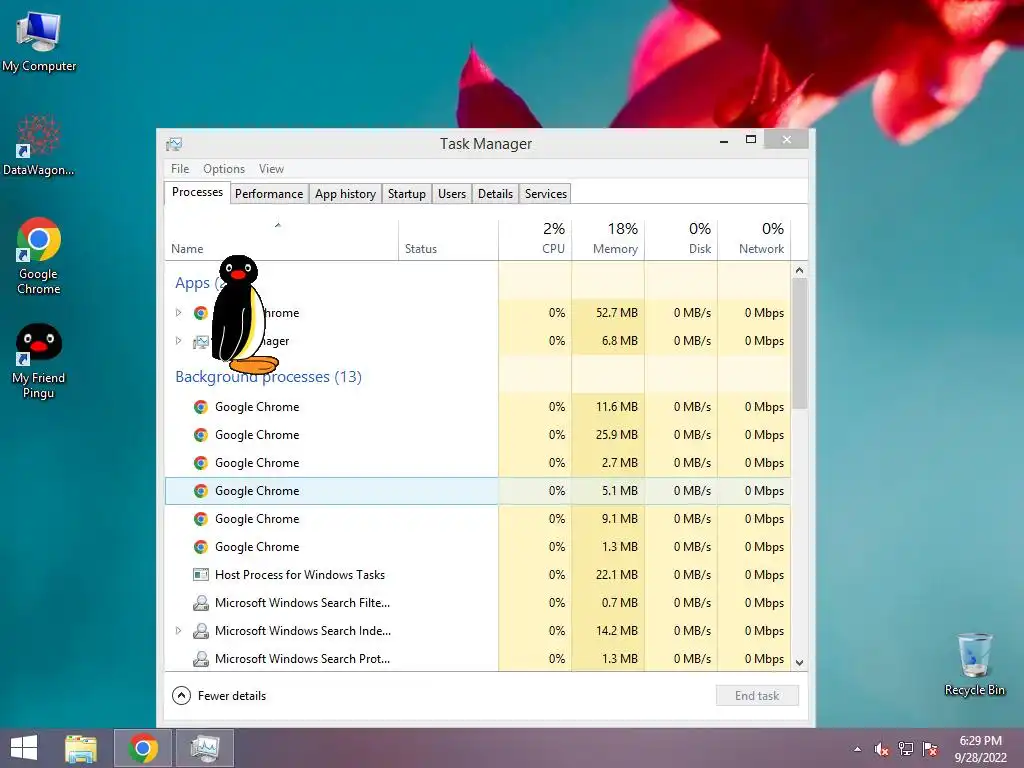Switch to the Details tab
Image resolution: width=1024 pixels, height=768 pixels.
(495, 194)
